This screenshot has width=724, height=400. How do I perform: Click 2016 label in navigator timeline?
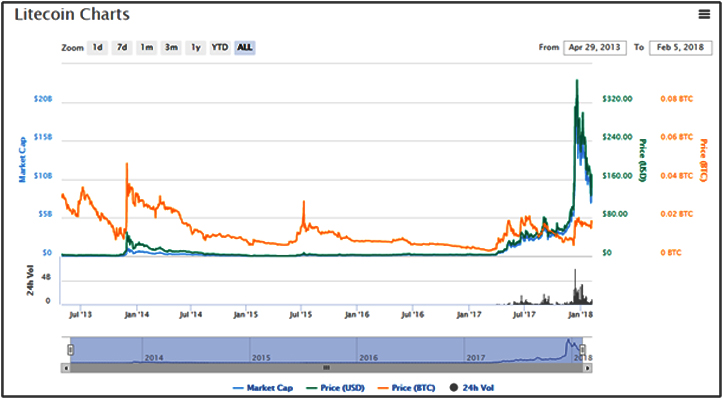pyautogui.click(x=368, y=358)
